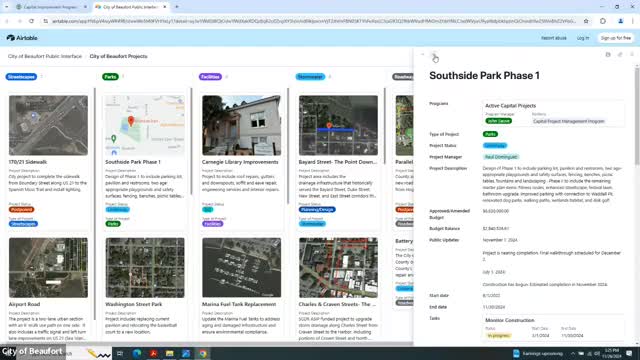Click the blue Streetscapes column header tag

tap(21, 77)
